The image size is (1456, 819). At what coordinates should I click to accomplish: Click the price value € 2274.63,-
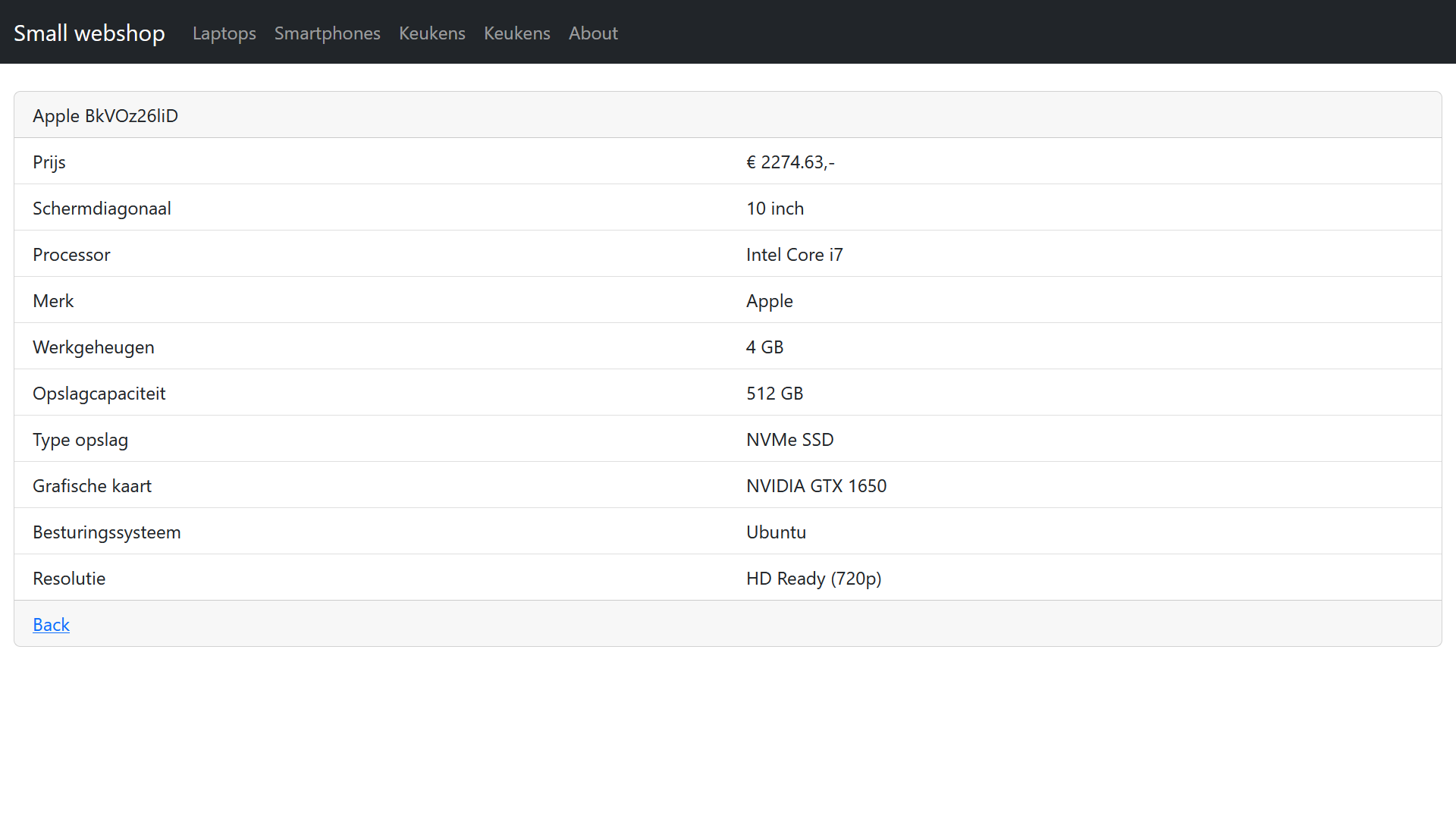789,162
